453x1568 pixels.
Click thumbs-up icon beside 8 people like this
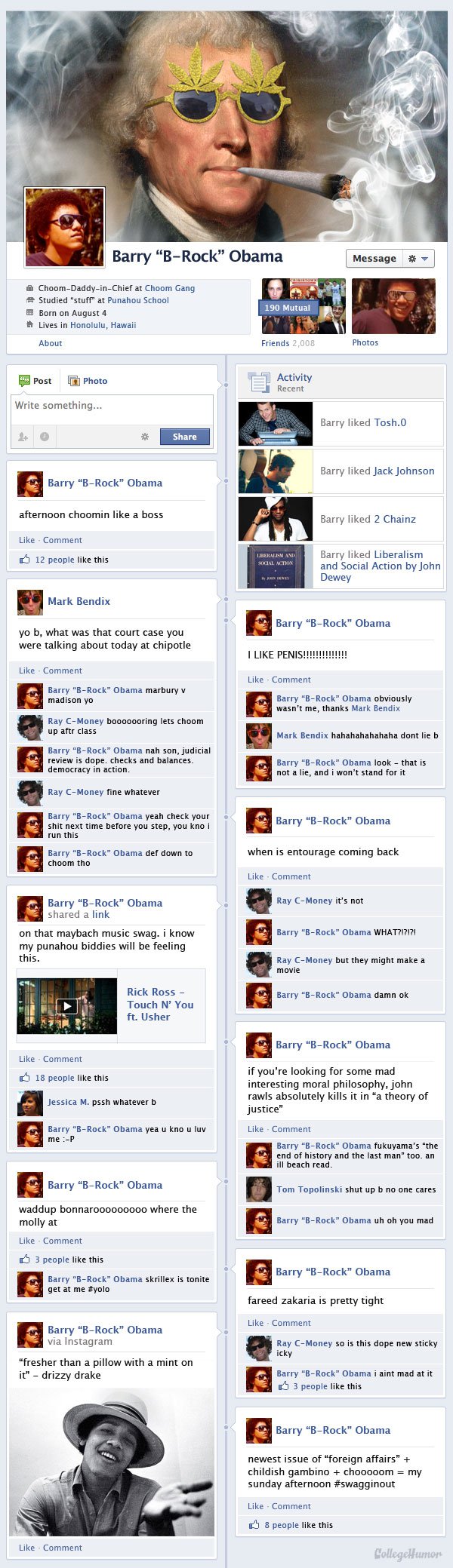[x=254, y=1525]
